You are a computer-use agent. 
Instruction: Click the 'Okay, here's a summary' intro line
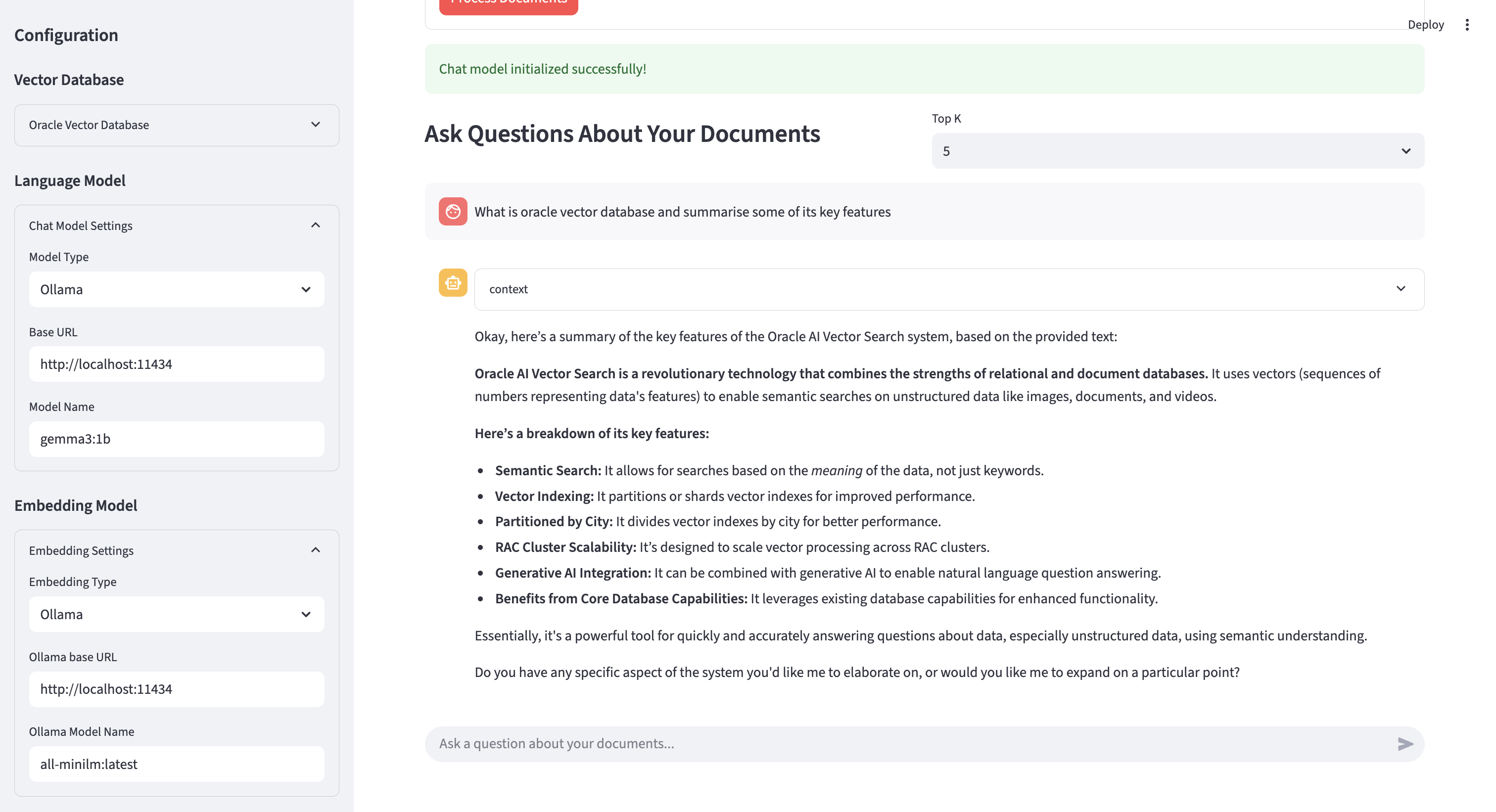coord(795,337)
